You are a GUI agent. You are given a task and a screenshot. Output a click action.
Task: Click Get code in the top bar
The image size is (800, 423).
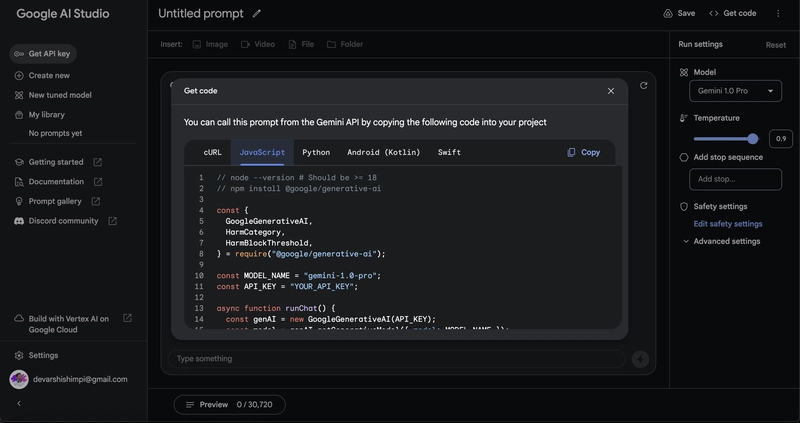(x=732, y=13)
